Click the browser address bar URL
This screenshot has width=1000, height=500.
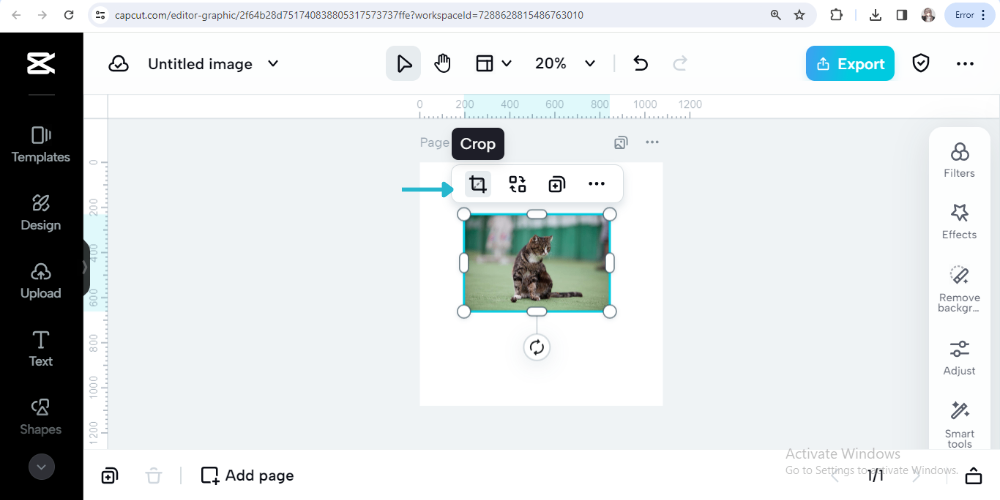(349, 15)
